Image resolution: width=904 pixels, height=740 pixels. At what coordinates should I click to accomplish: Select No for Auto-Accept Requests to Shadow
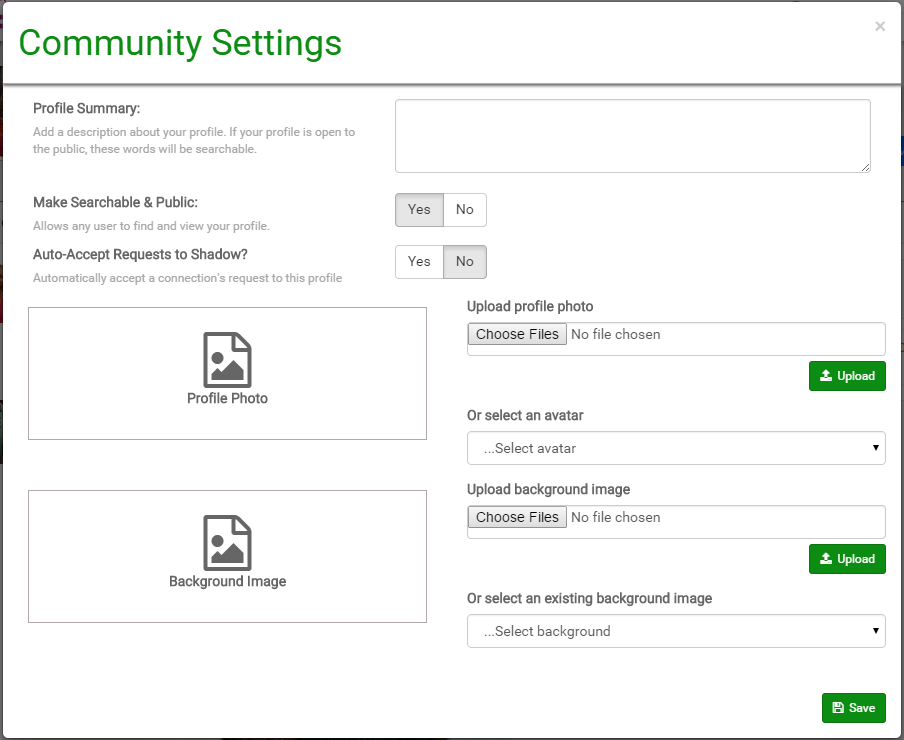(x=465, y=262)
